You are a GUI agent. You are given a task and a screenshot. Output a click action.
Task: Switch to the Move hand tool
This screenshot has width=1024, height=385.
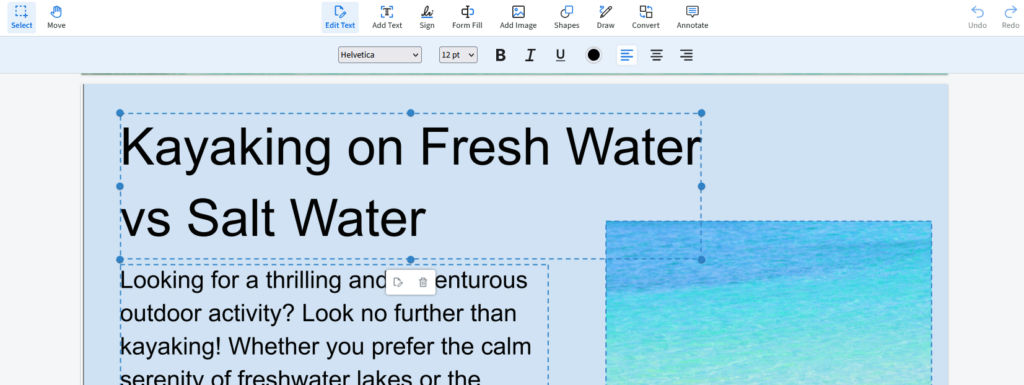point(56,18)
